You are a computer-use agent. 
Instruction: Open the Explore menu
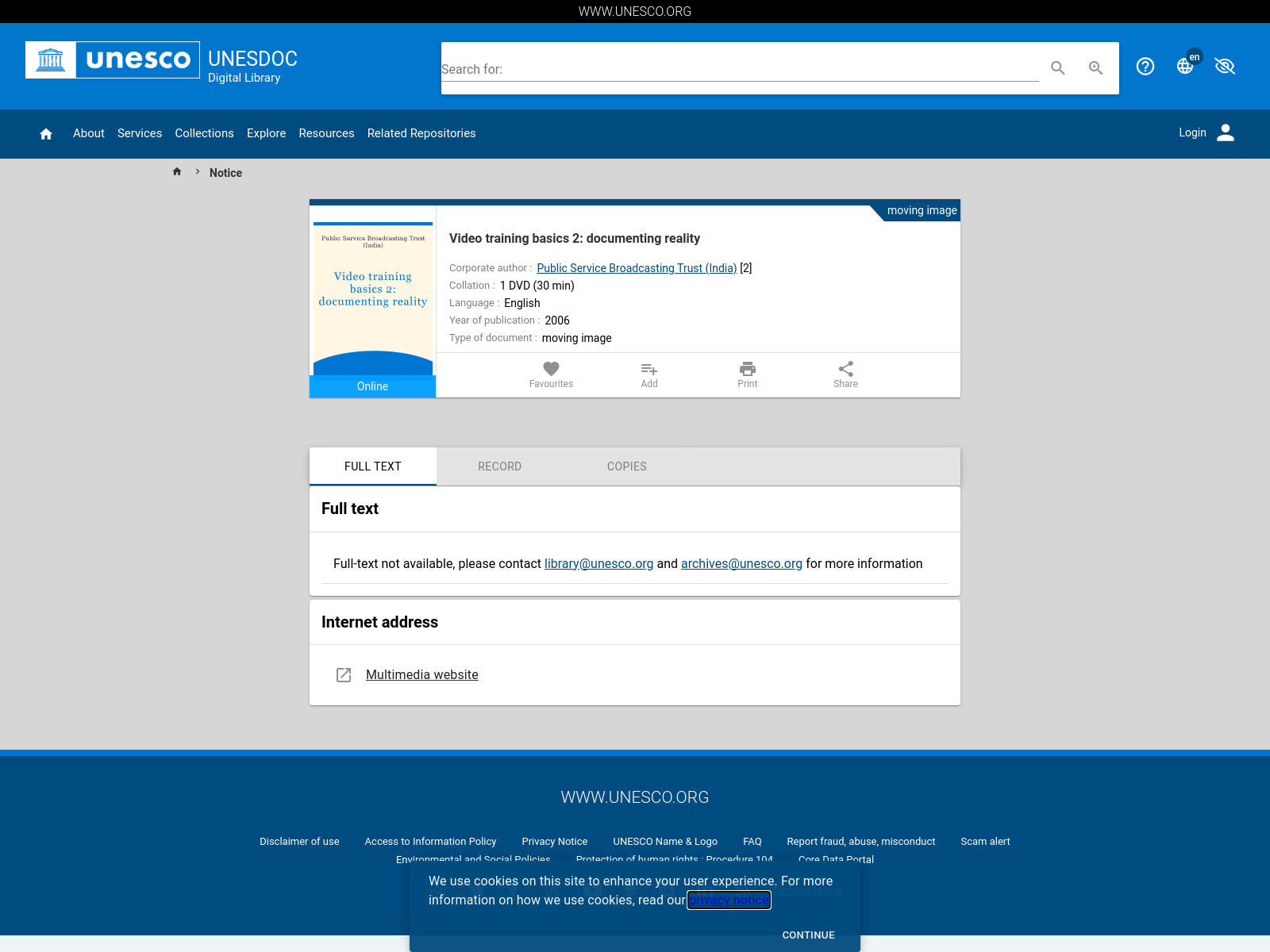click(x=267, y=133)
